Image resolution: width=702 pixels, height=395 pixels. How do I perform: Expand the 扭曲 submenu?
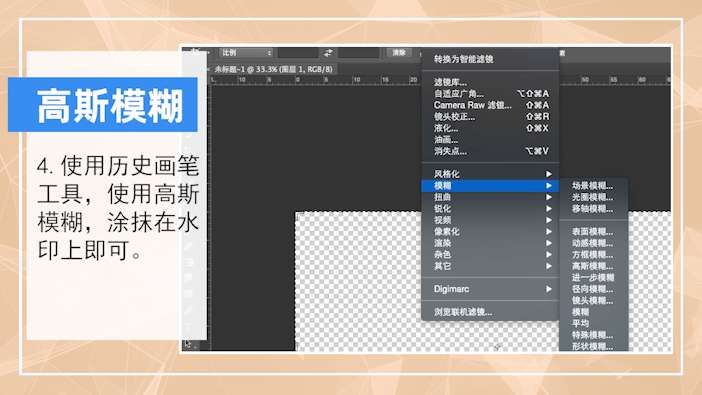[x=490, y=197]
